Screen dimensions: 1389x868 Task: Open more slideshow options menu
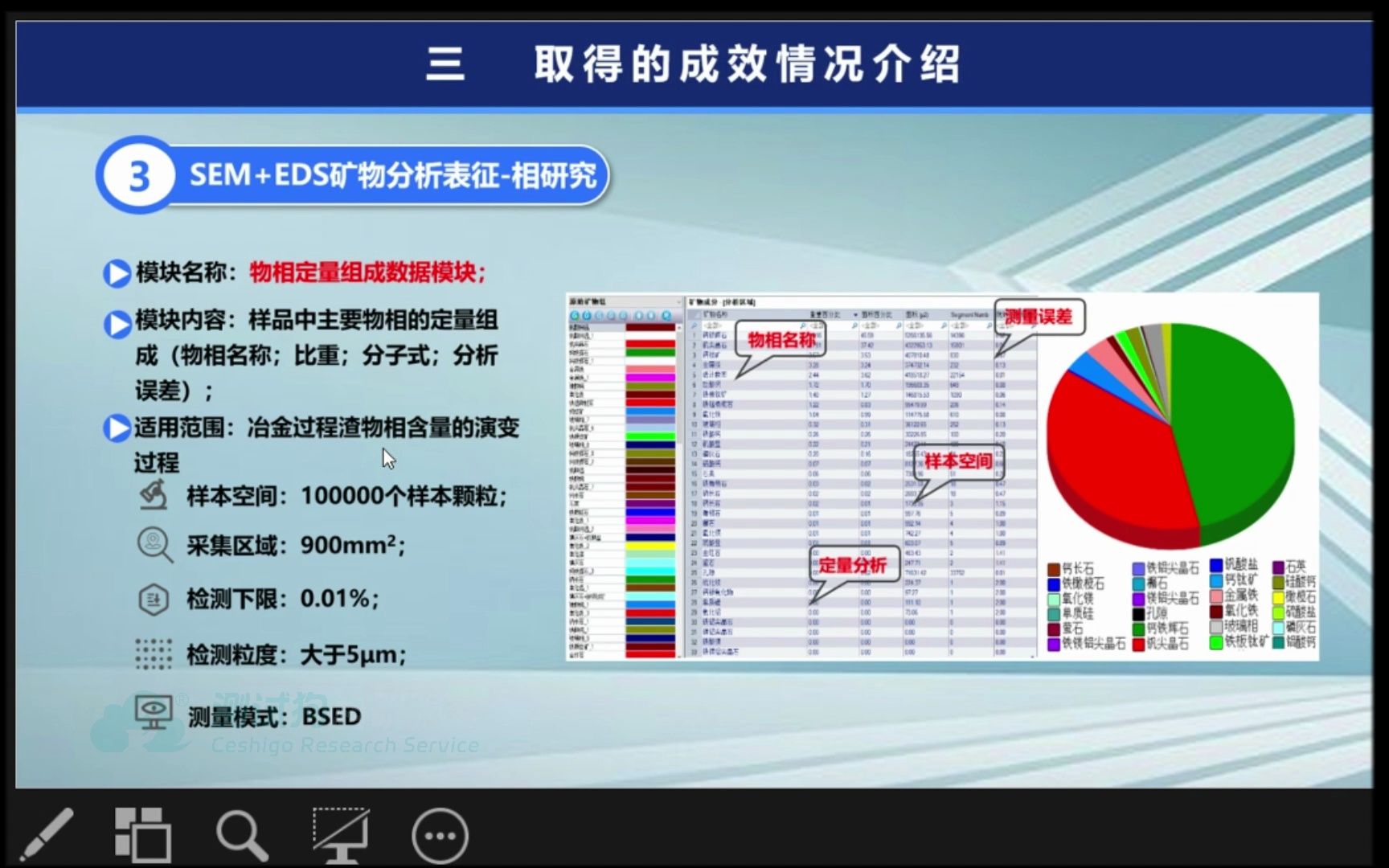(x=440, y=836)
